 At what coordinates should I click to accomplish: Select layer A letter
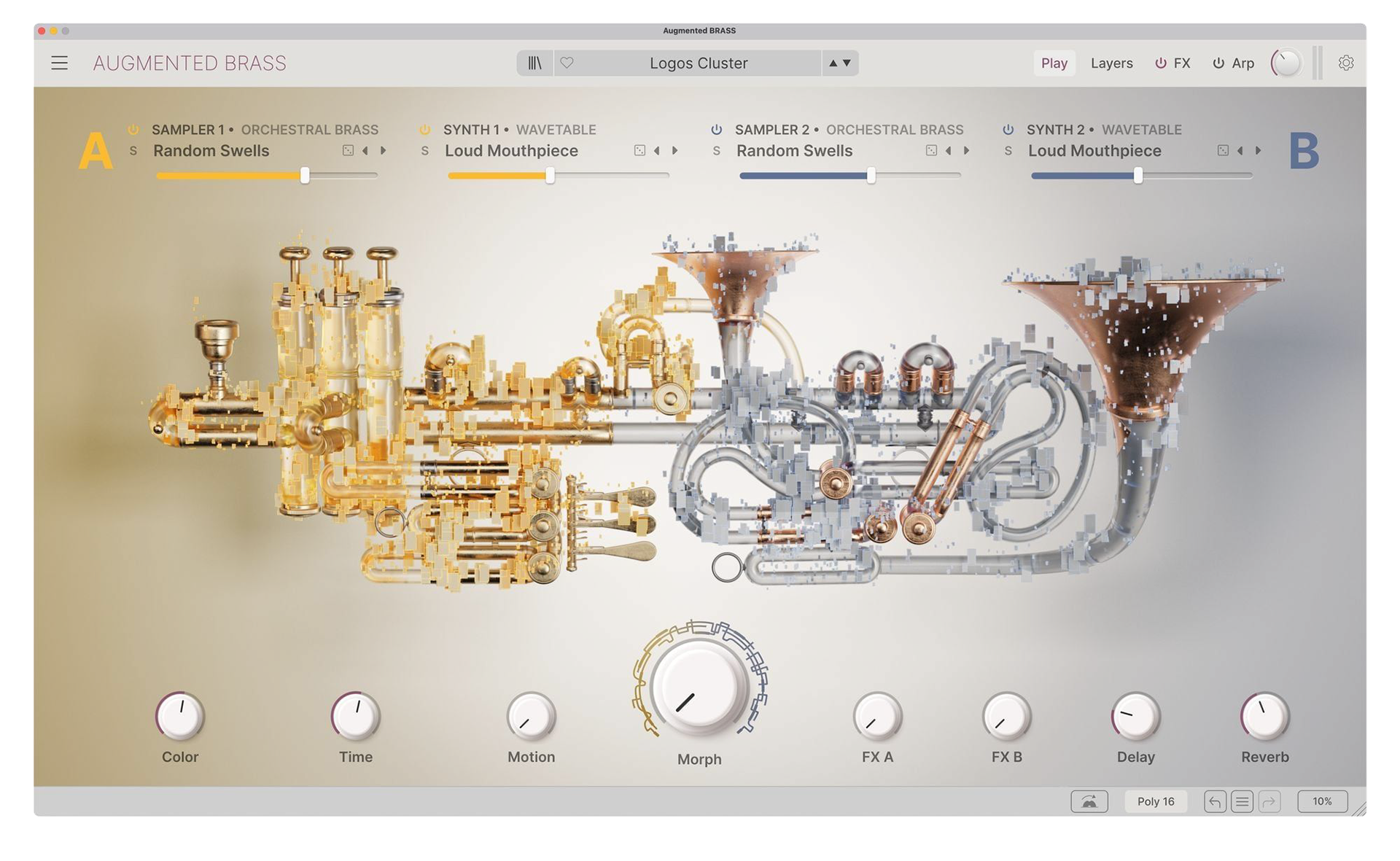click(x=96, y=152)
